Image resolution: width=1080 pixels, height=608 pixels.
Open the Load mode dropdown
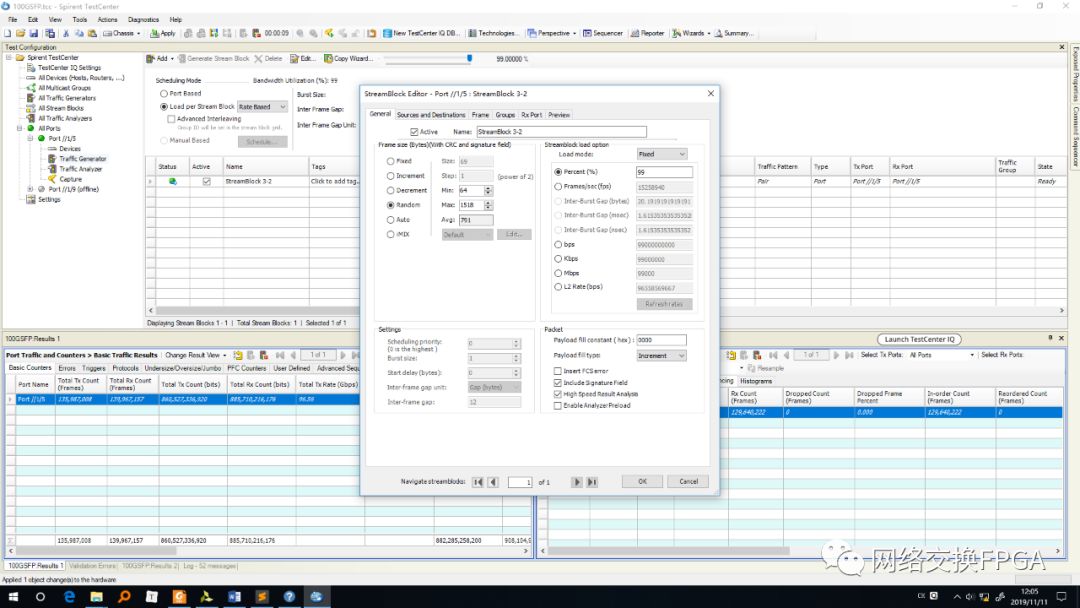pyautogui.click(x=662, y=155)
